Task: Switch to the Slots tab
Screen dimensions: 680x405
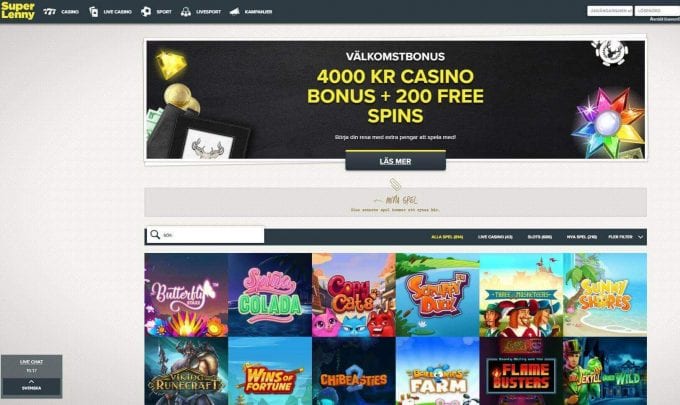Action: (540, 237)
